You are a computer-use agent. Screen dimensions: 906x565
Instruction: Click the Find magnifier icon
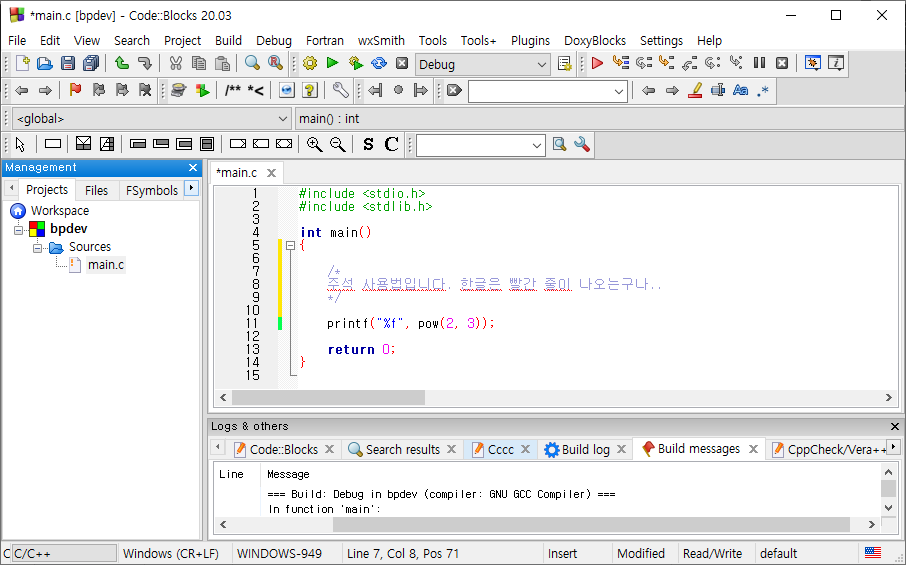(x=252, y=63)
